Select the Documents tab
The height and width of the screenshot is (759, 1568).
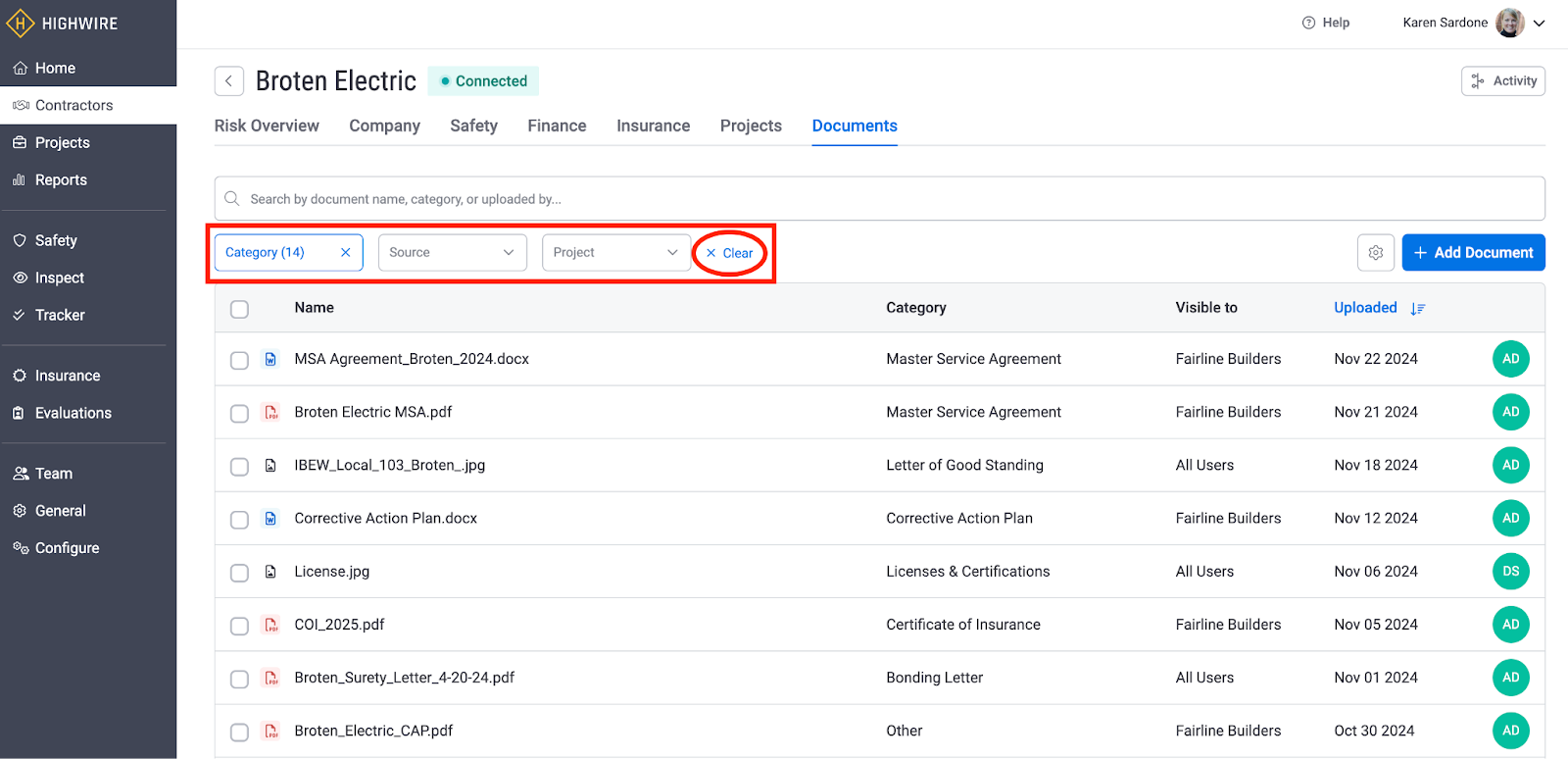855,126
